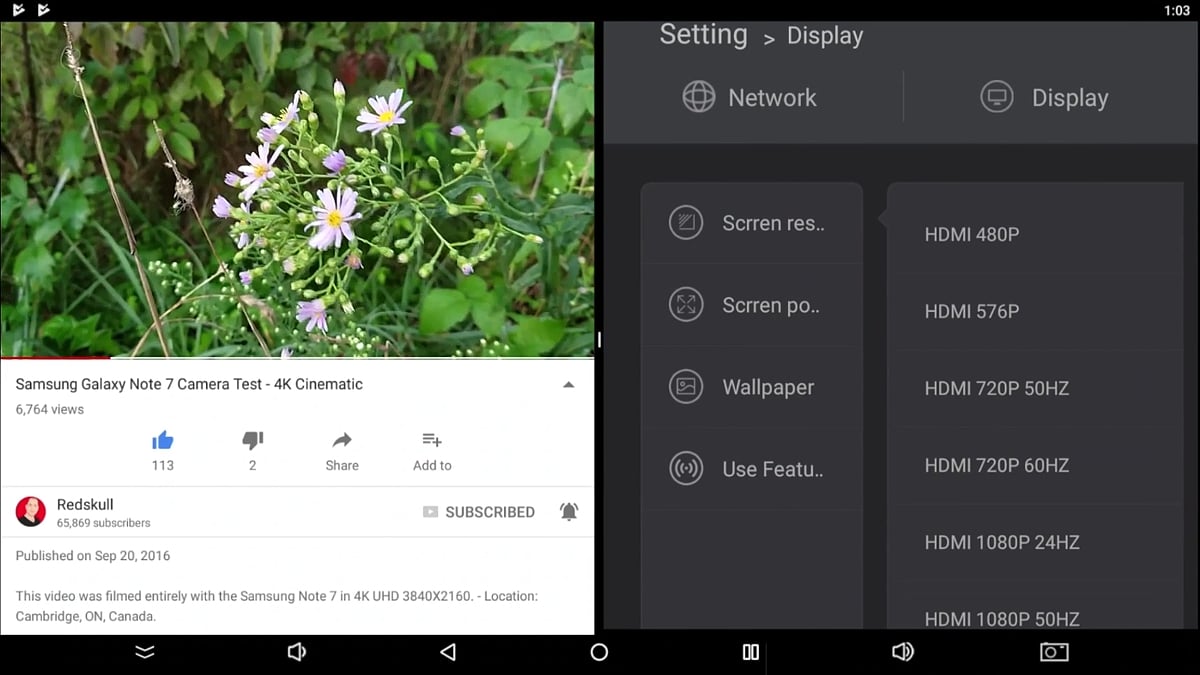Click the Display monitor icon
1200x675 pixels.
click(997, 97)
